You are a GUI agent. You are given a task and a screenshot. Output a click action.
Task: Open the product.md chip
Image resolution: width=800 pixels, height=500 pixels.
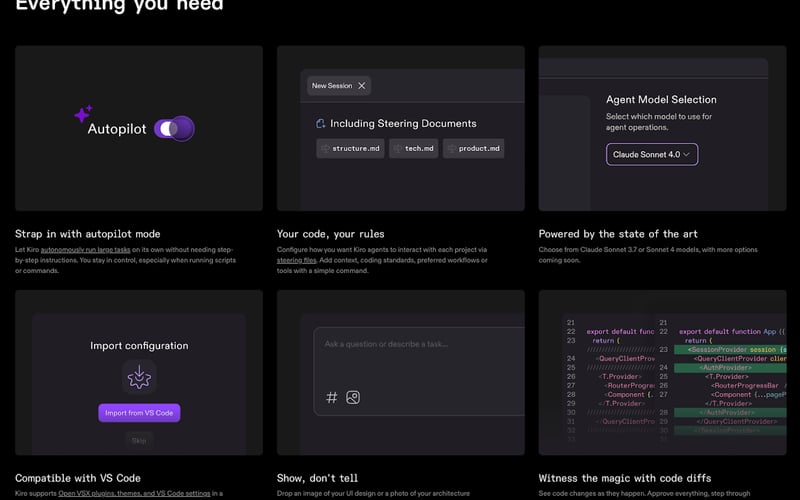(x=473, y=148)
